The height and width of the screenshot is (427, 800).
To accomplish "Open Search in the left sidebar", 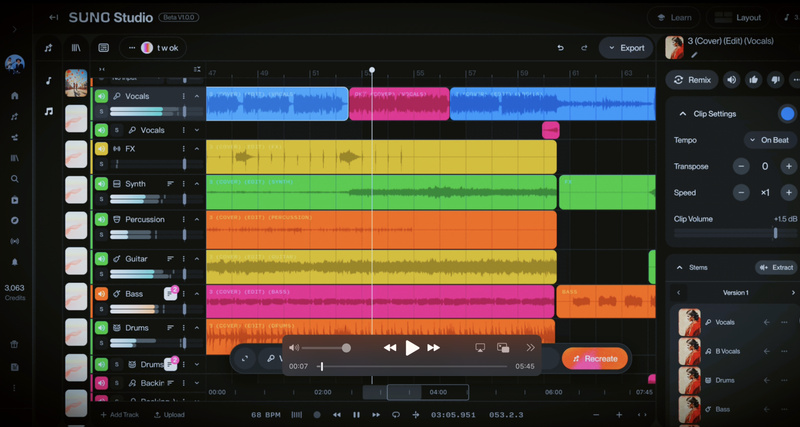I will pos(14,179).
